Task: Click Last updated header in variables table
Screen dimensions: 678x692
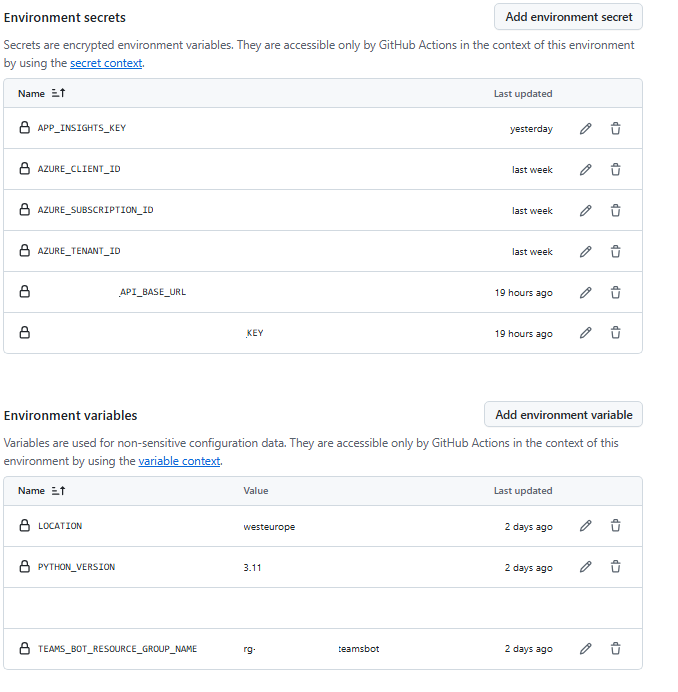Action: coord(523,491)
